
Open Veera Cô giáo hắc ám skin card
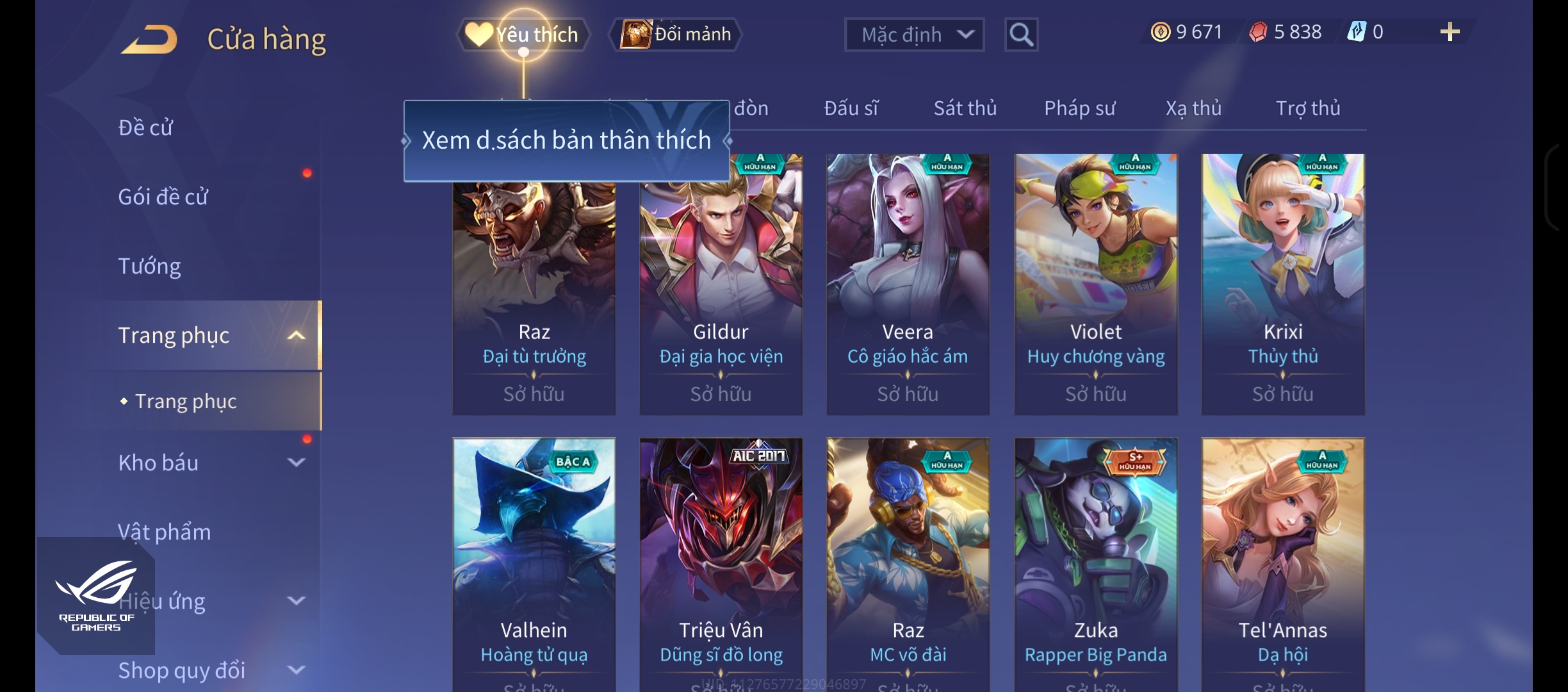click(908, 284)
